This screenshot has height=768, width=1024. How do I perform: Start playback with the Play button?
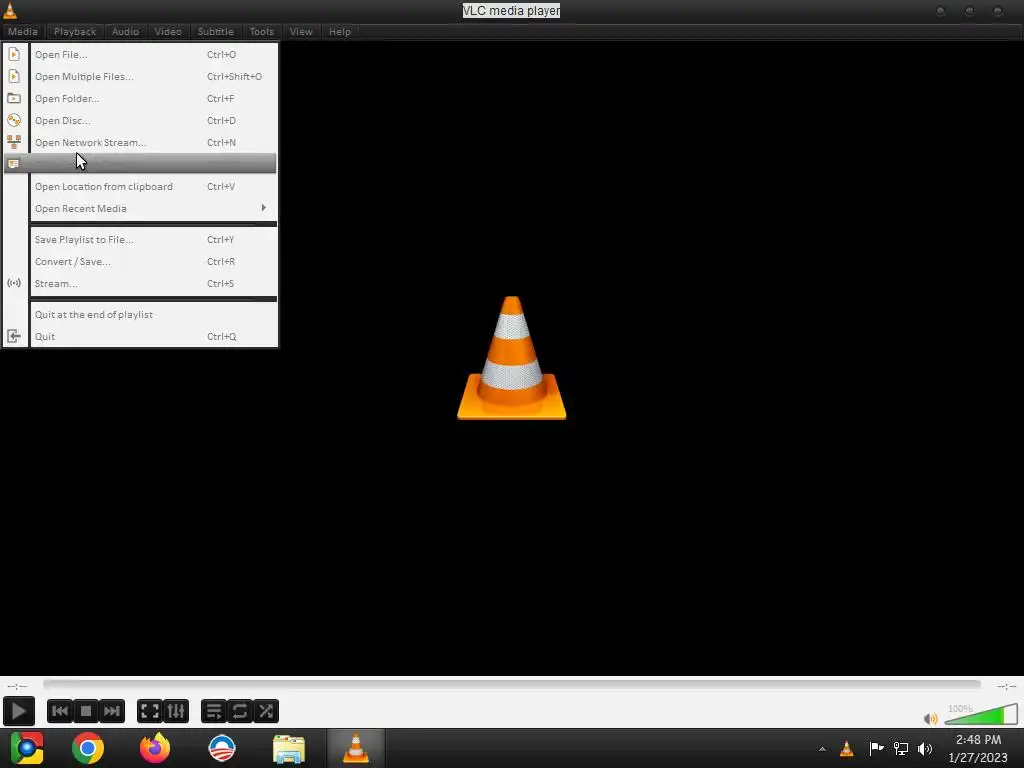[18, 711]
